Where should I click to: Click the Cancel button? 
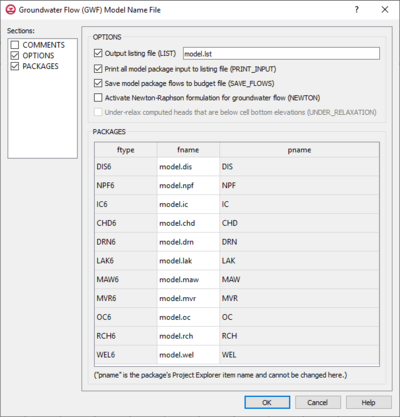(318, 402)
